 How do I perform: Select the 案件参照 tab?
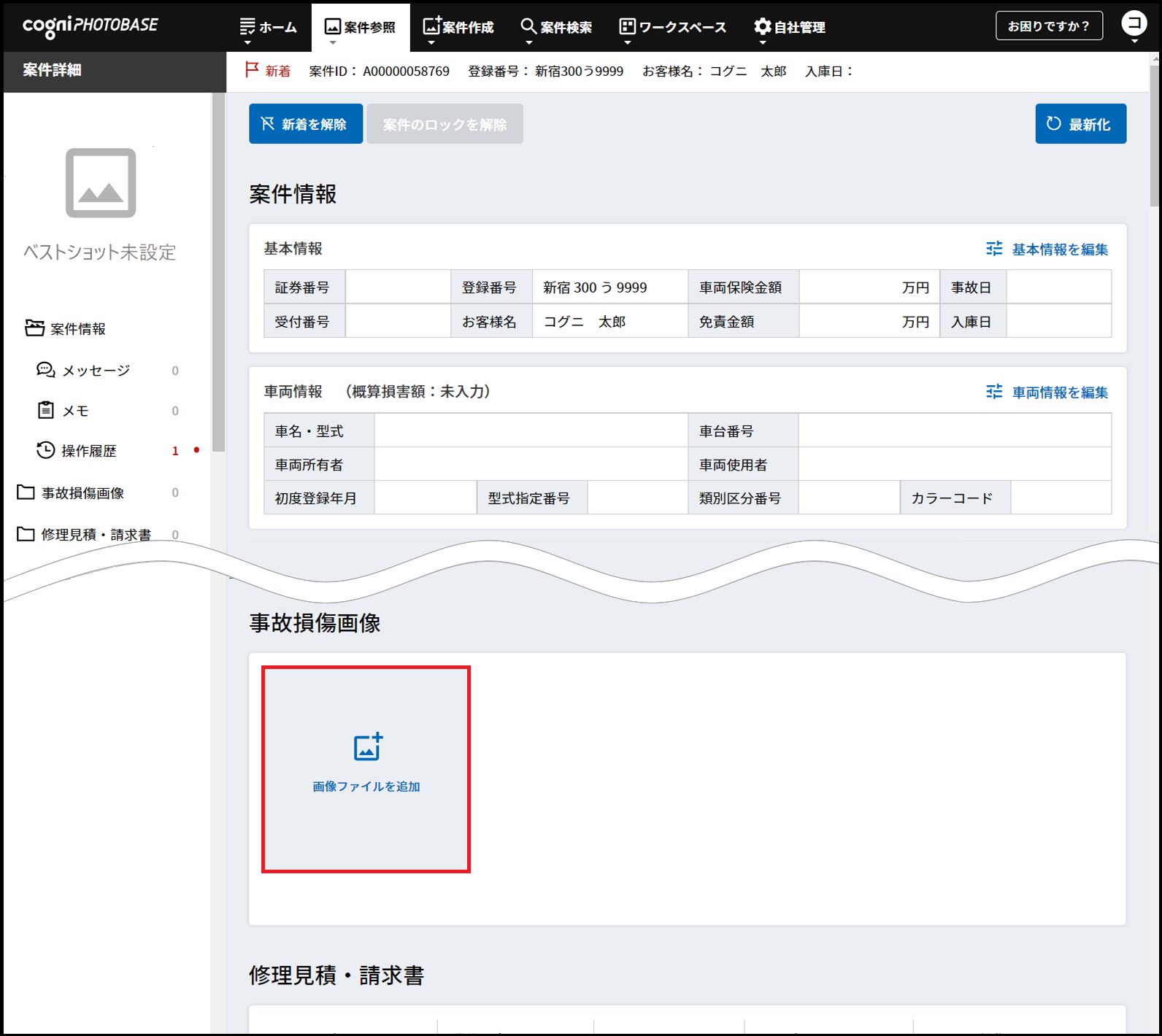(x=361, y=27)
